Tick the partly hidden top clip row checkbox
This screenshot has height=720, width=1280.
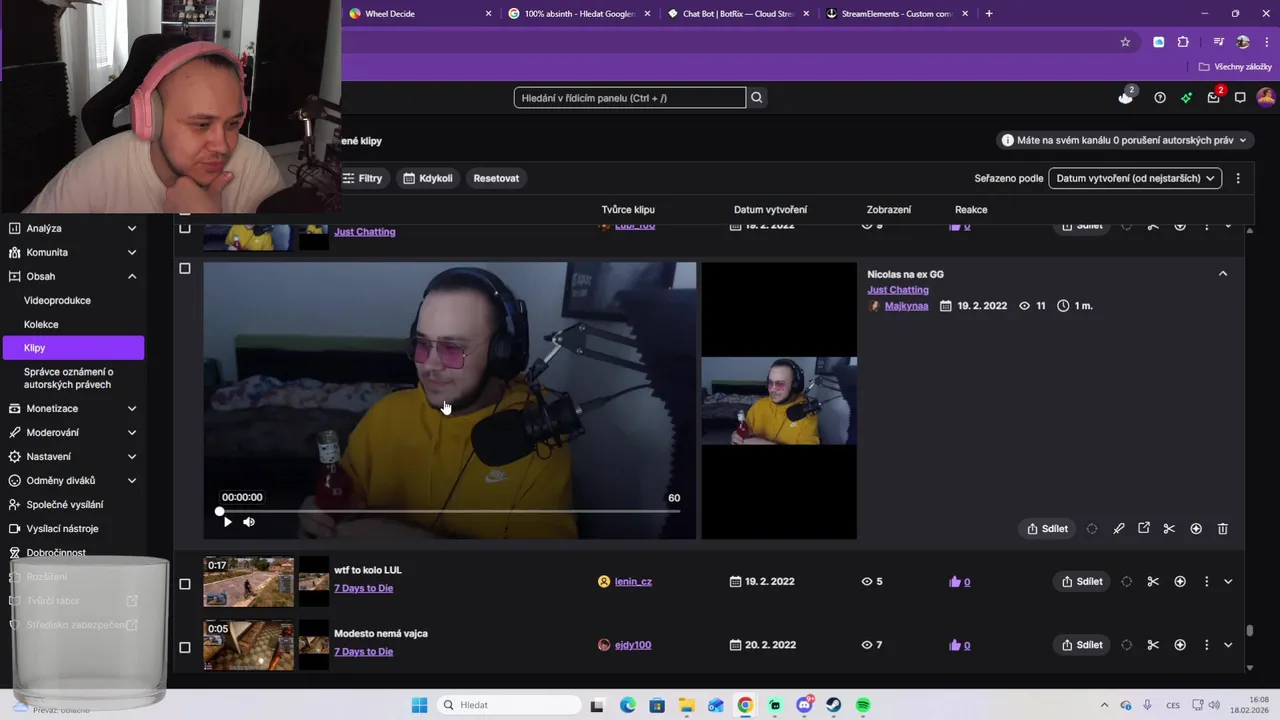pos(184,228)
